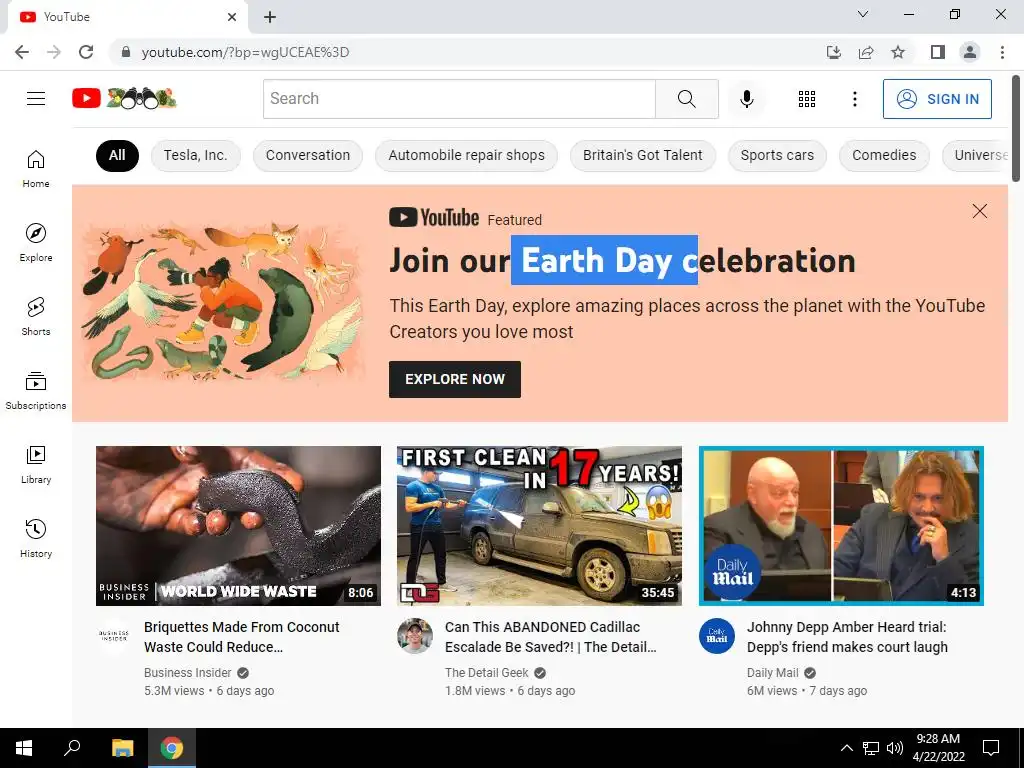Click Daily Mail channel avatar
The height and width of the screenshot is (768, 1024).
click(716, 635)
